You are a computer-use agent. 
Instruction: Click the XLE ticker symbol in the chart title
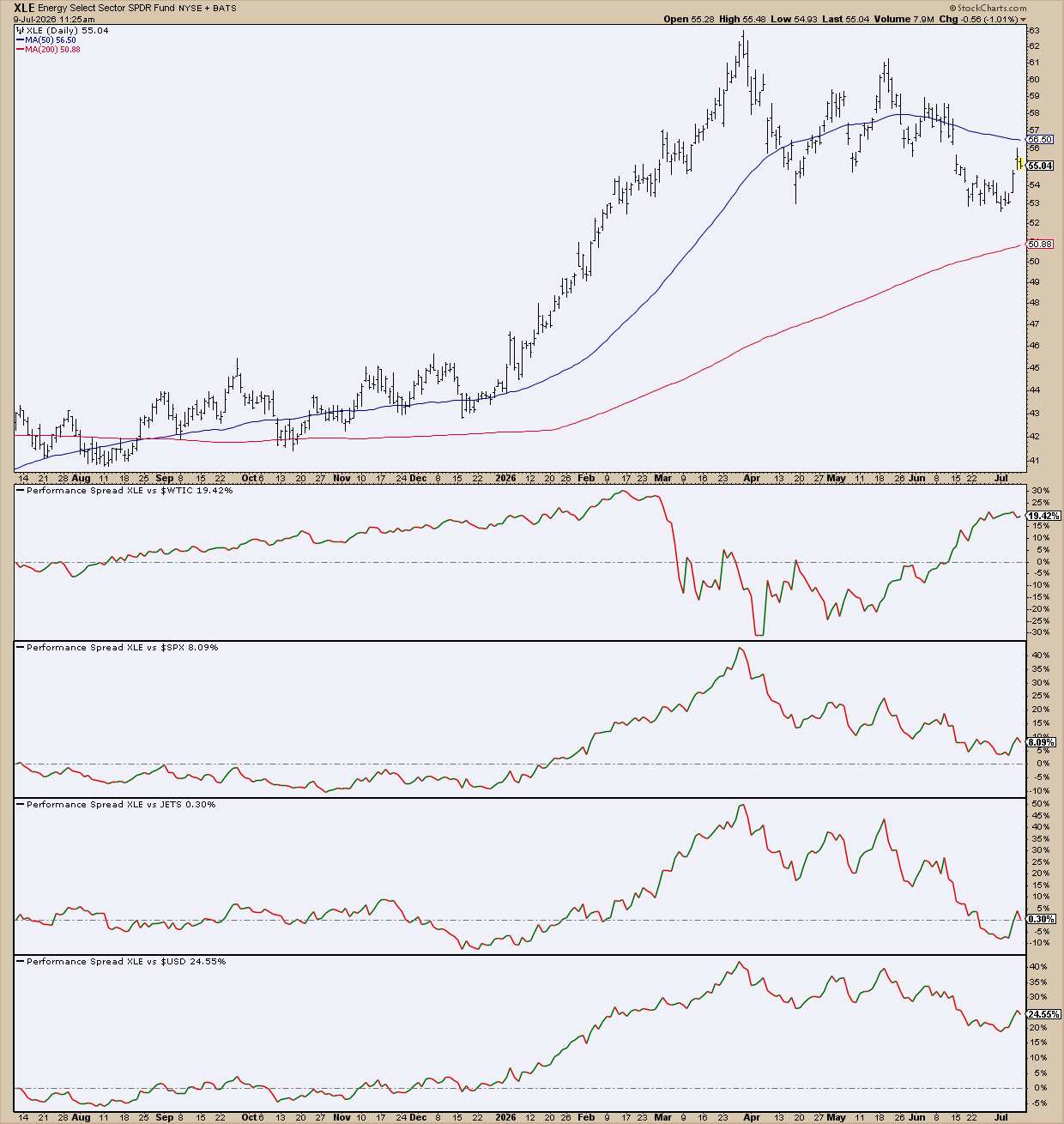coord(23,8)
